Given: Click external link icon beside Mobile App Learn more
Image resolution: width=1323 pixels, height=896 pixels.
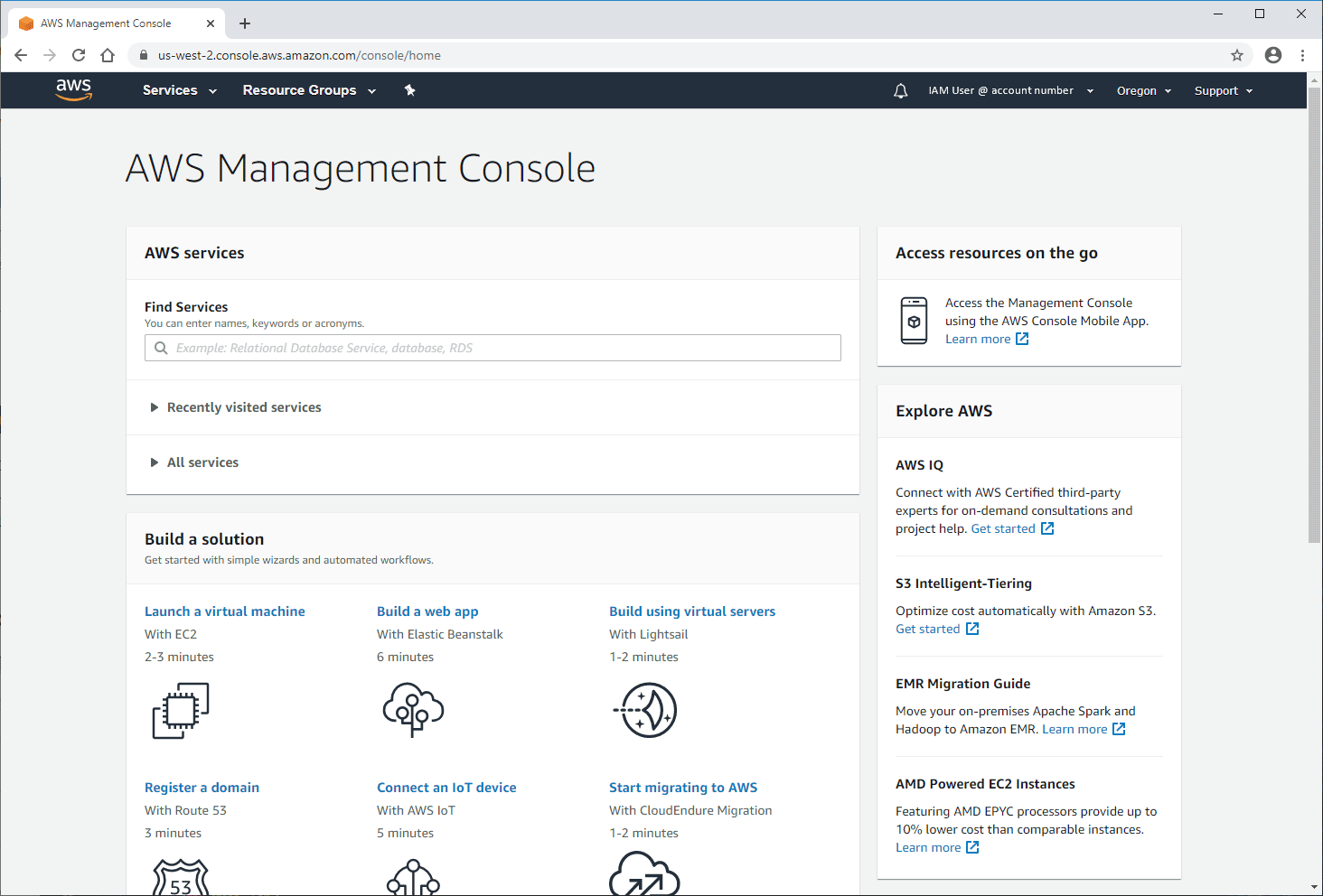Looking at the screenshot, I should tap(1022, 339).
